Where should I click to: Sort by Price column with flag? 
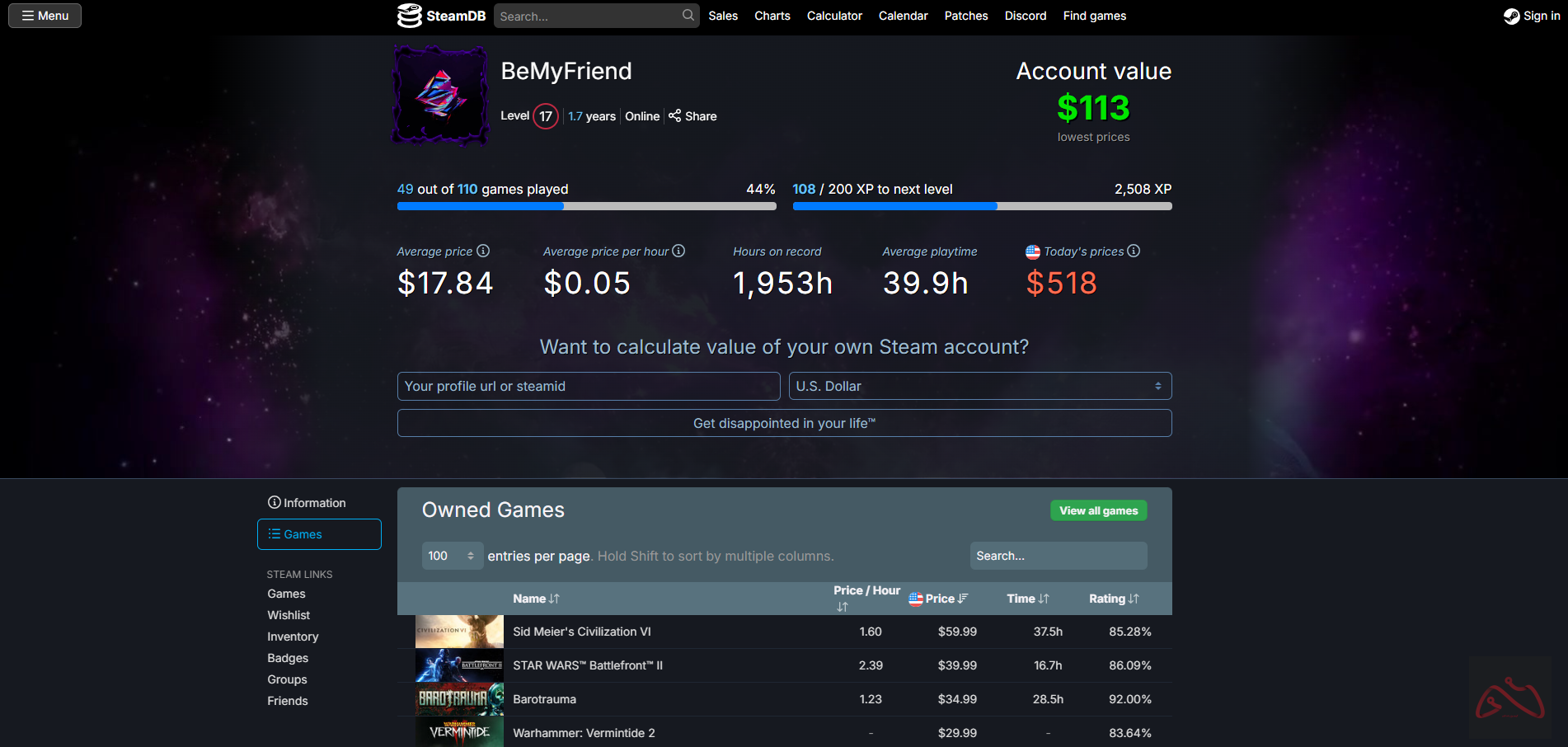point(938,599)
